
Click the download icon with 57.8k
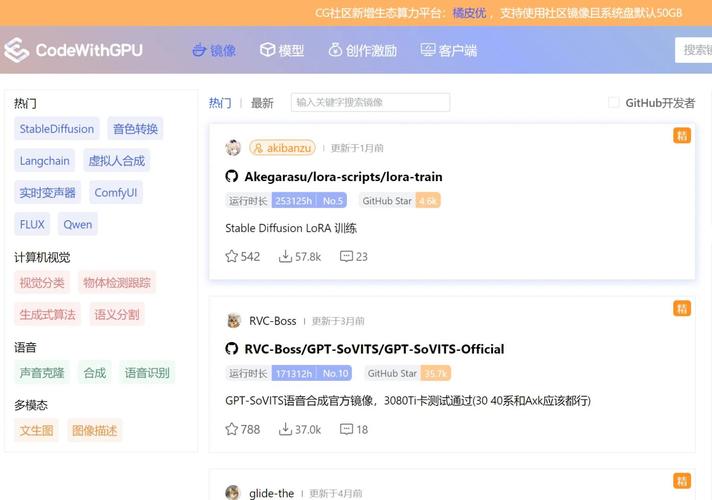tap(285, 256)
